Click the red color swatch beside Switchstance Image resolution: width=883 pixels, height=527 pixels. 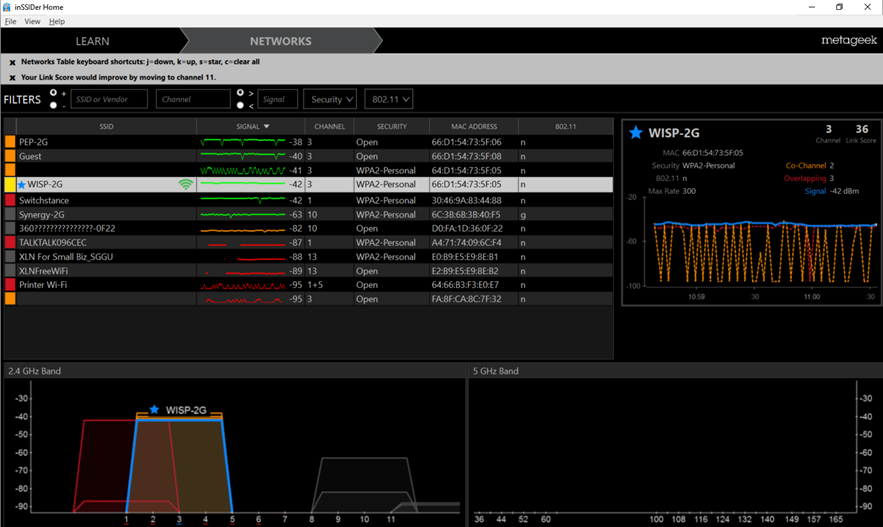click(x=10, y=200)
